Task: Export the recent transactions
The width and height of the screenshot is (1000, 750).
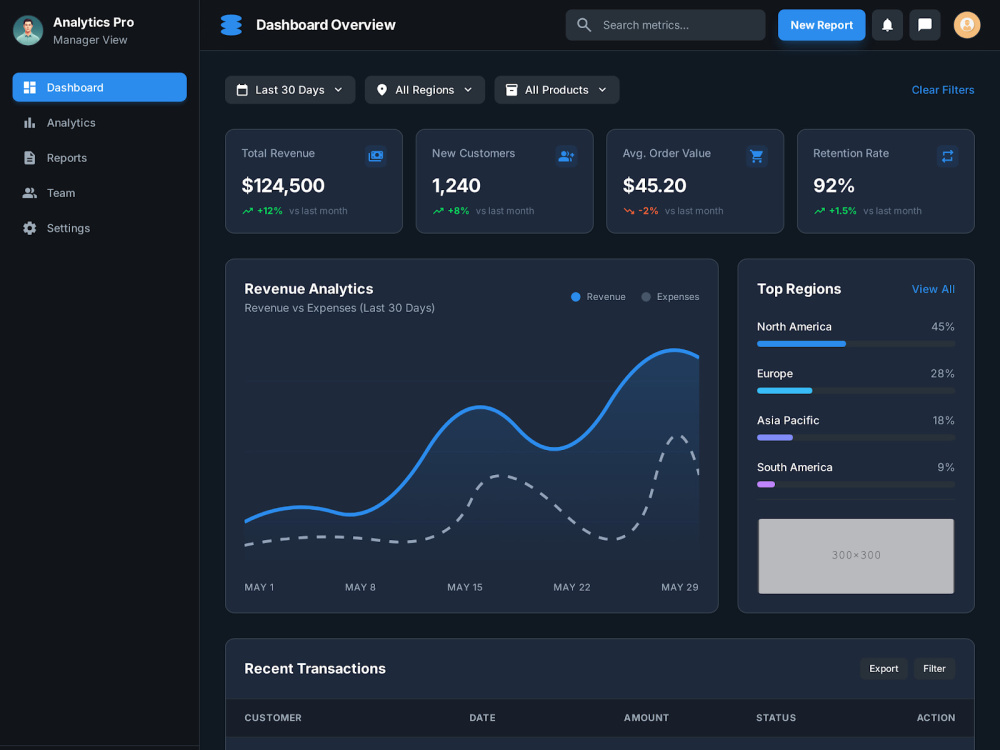Action: click(883, 668)
